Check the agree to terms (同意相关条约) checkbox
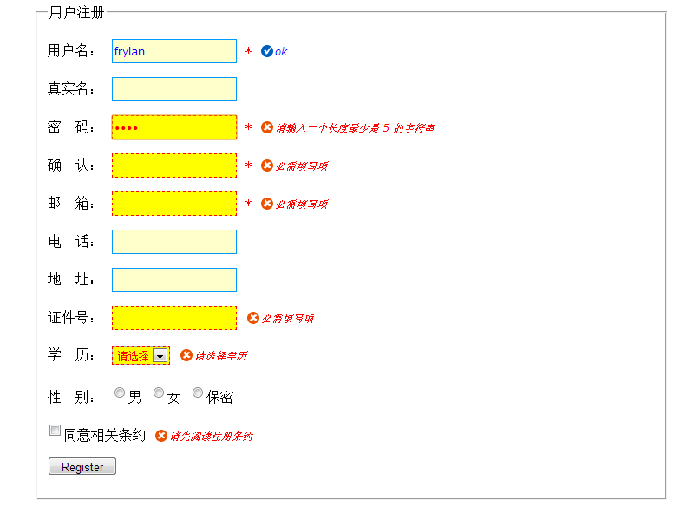 (x=54, y=430)
